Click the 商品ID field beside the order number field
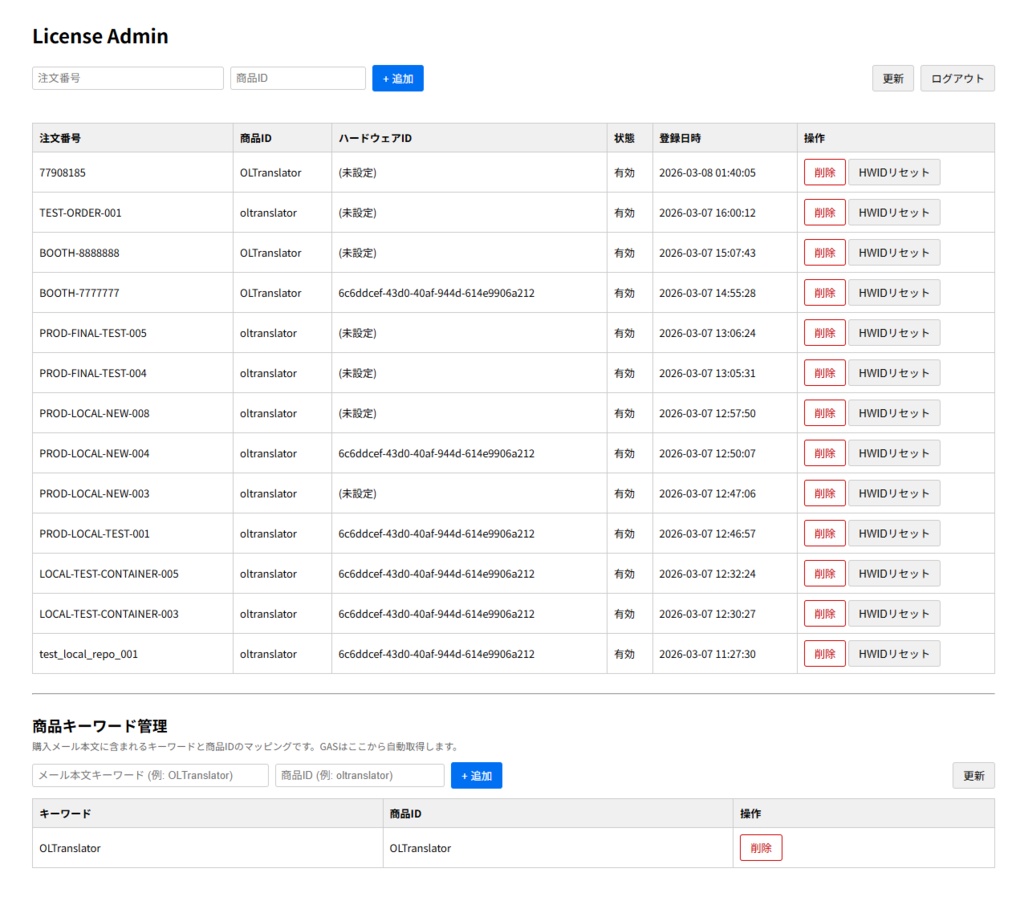1024x909 pixels. [x=298, y=78]
